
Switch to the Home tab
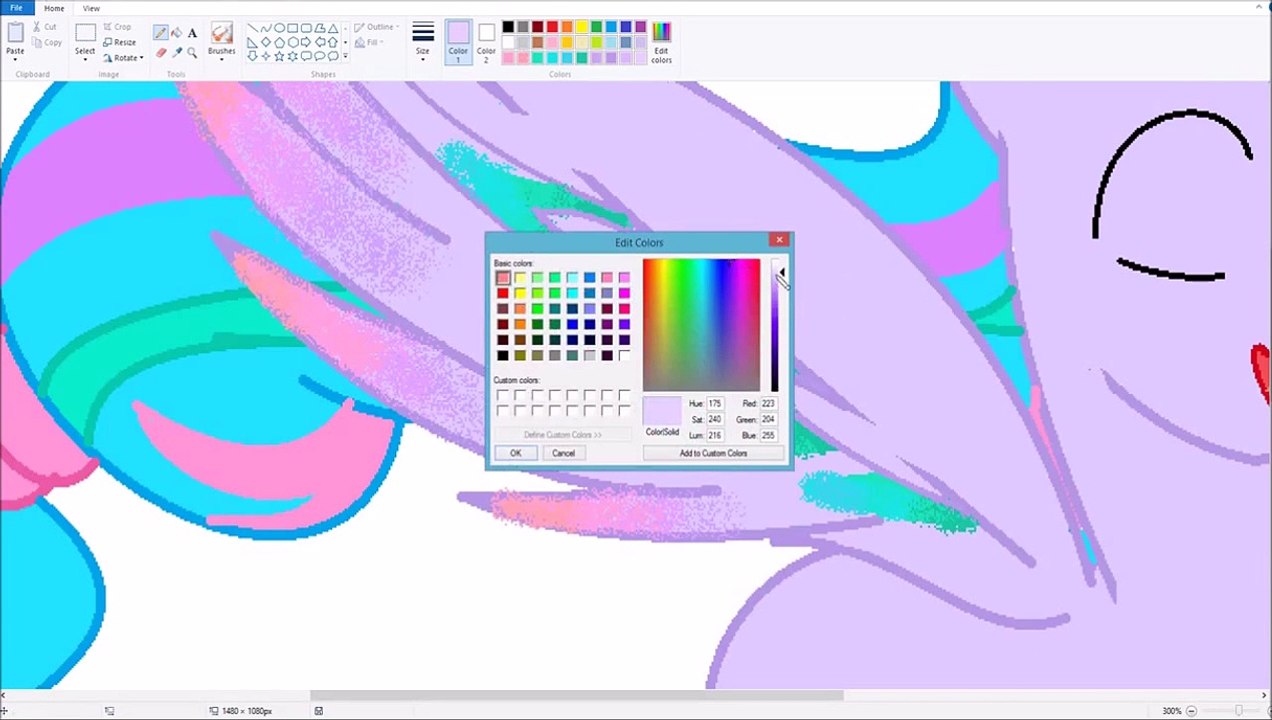tap(54, 8)
